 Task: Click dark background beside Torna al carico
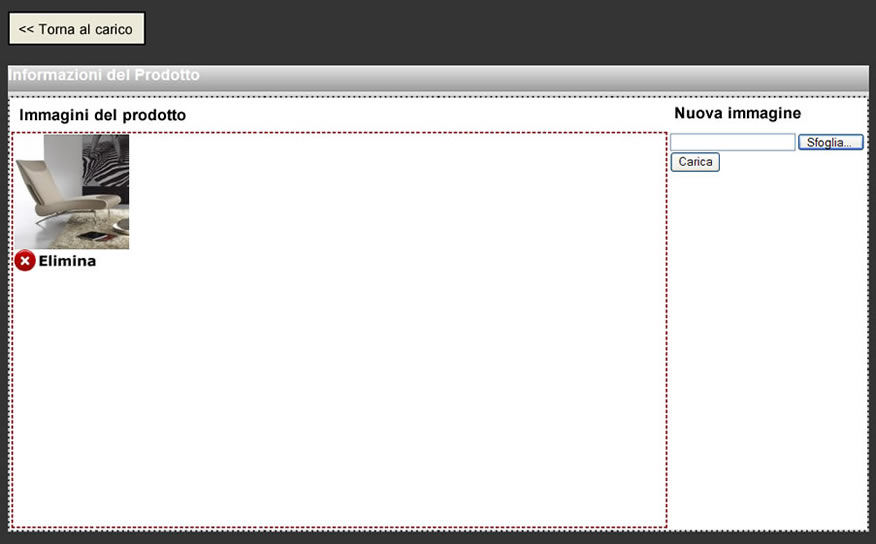pyautogui.click(x=500, y=30)
